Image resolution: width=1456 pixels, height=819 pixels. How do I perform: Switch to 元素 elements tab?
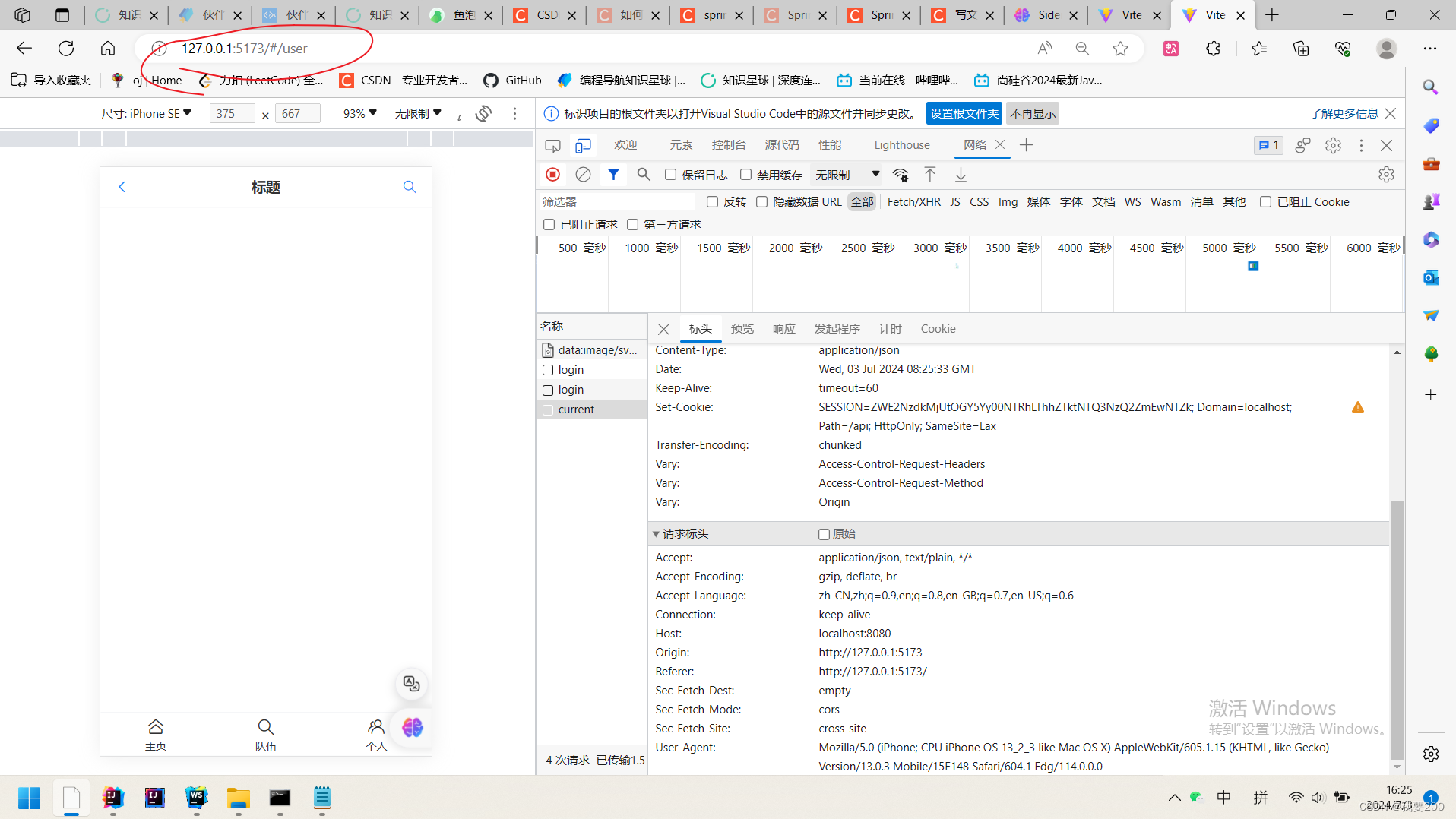tap(681, 145)
